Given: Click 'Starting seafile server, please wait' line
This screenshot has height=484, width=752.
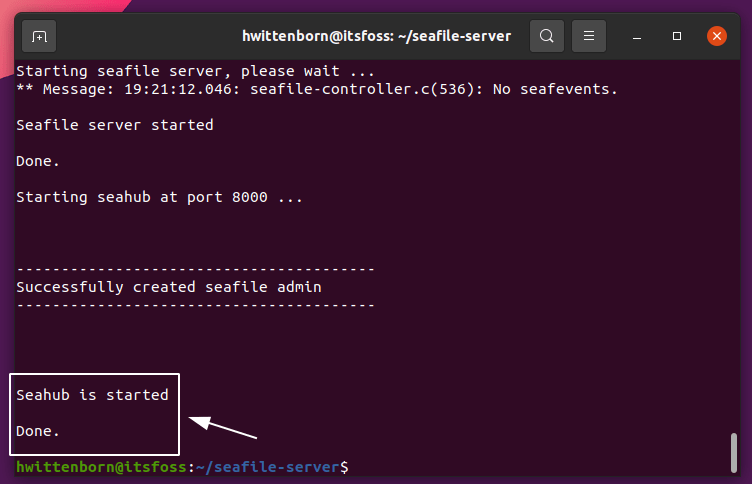Looking at the screenshot, I should [195, 71].
